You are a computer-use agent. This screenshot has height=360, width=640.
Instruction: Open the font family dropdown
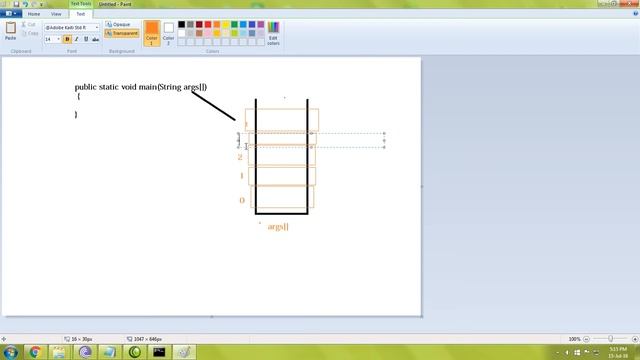tap(96, 27)
